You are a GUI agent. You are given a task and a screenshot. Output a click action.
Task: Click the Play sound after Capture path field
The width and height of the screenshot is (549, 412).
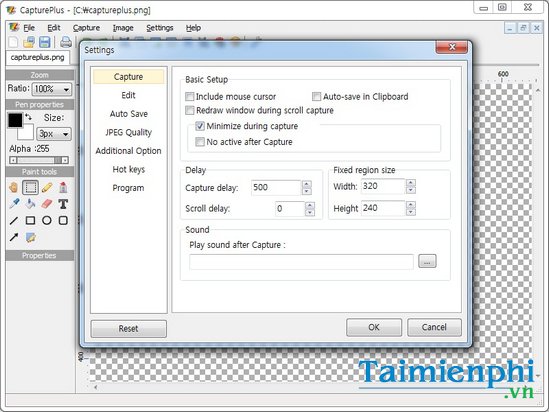301,262
